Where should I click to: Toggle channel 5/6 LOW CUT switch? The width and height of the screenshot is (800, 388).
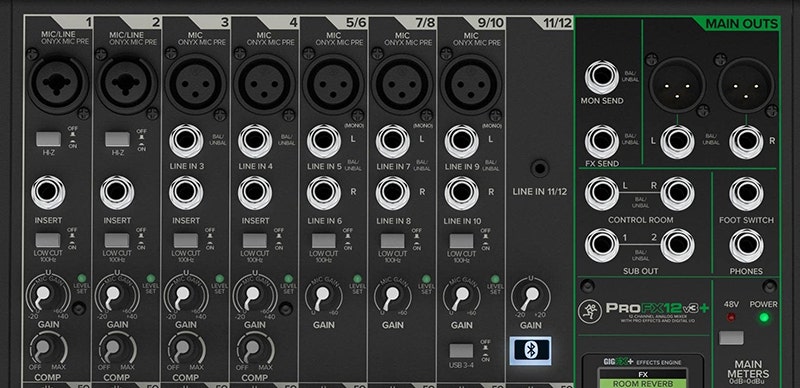pos(324,240)
